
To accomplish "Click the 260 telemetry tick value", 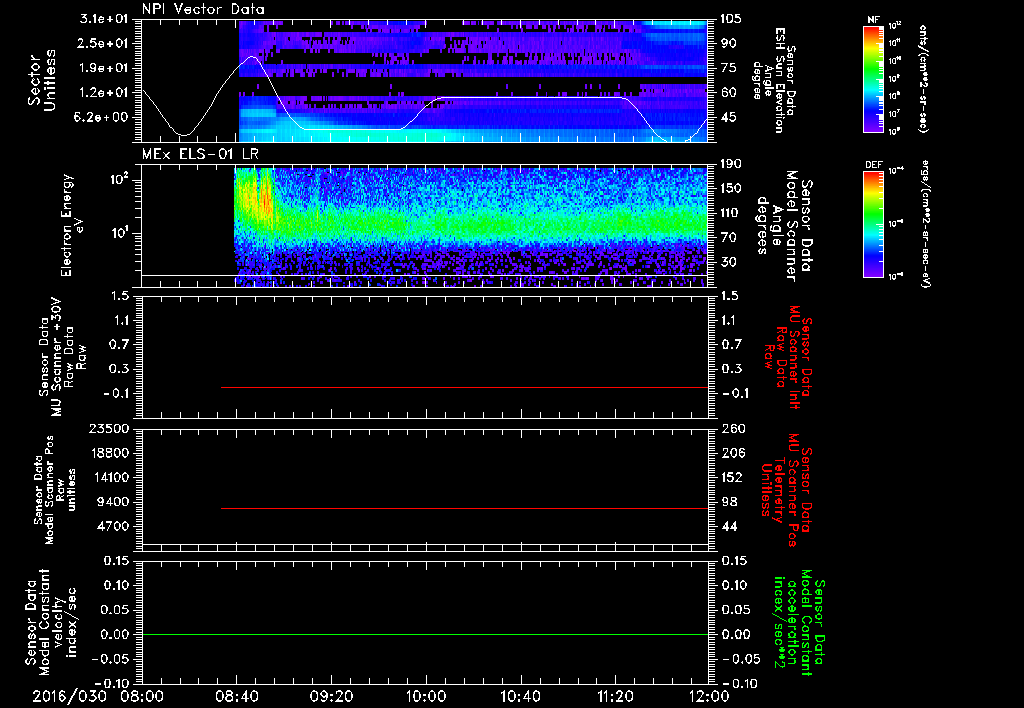I will point(733,429).
